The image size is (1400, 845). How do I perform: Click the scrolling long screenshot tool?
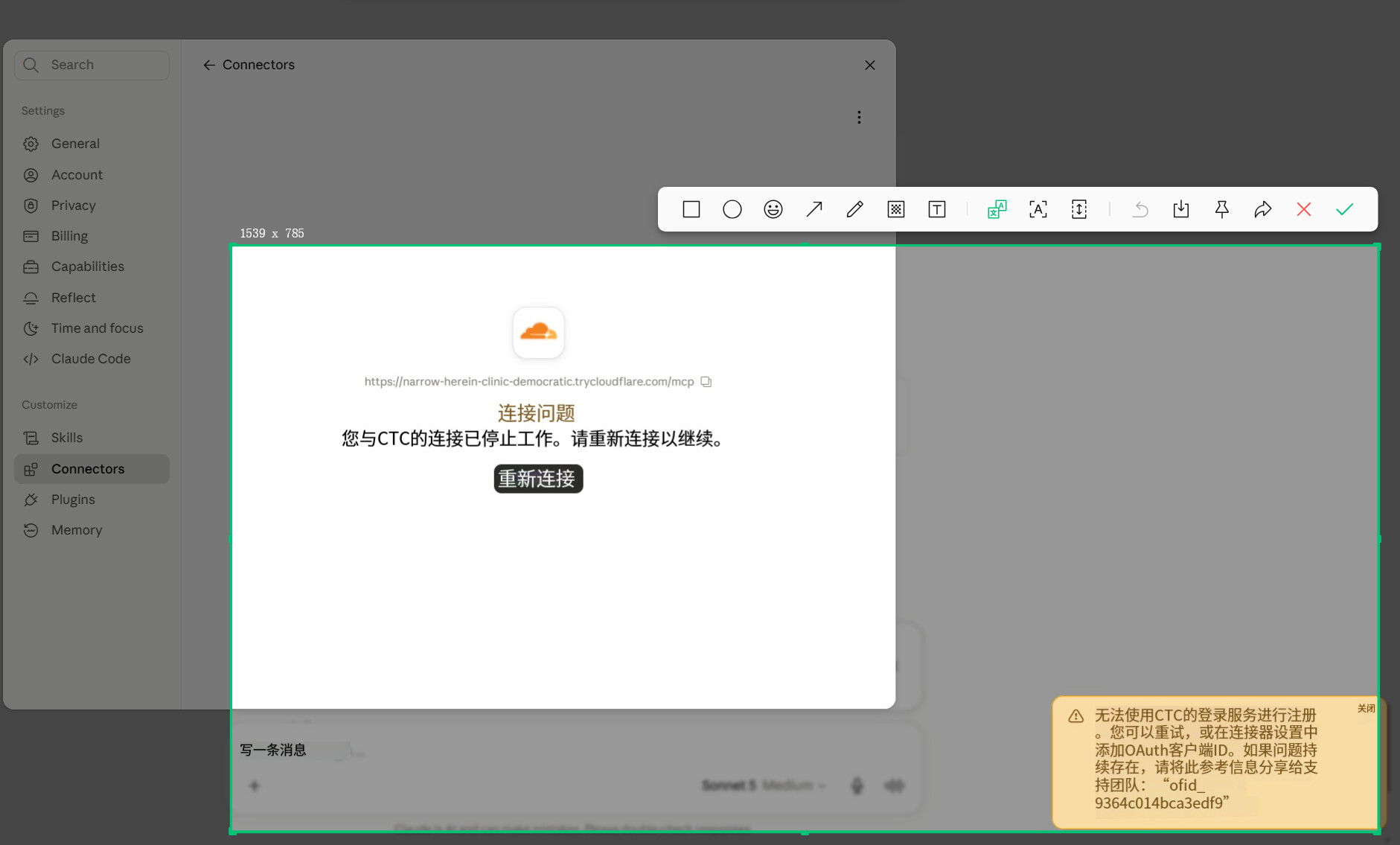coord(1079,209)
